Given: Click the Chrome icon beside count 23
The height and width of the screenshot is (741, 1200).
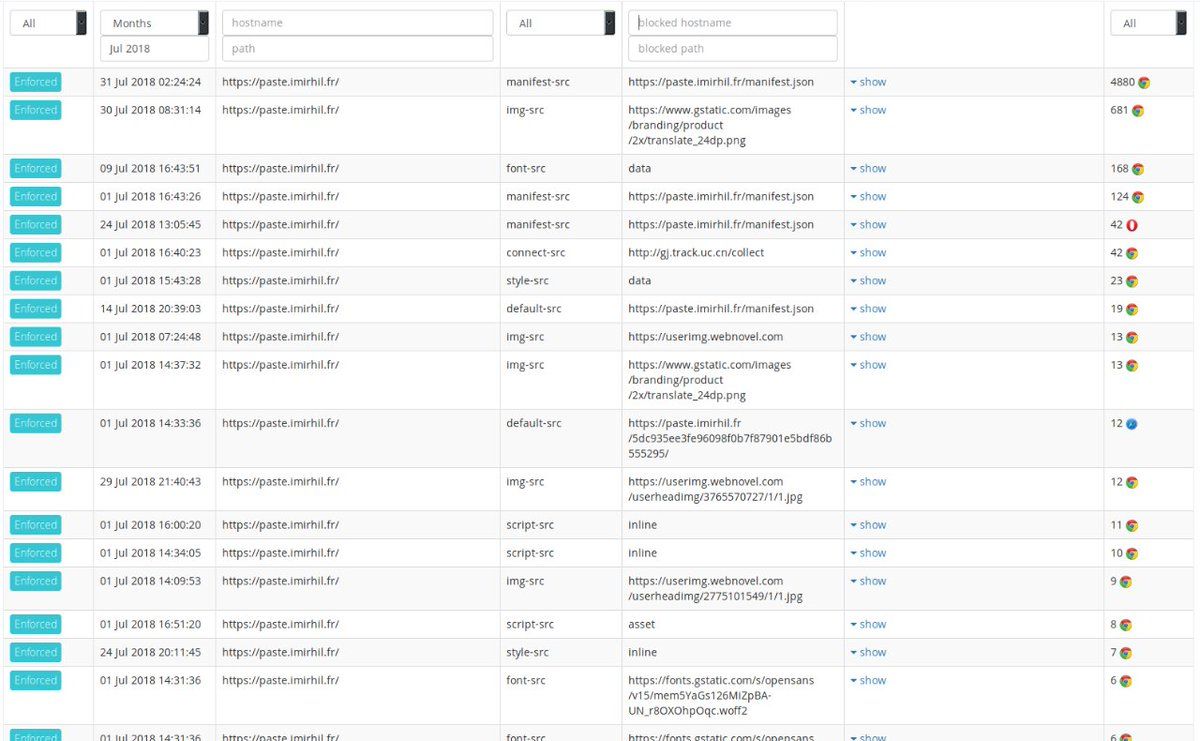Looking at the screenshot, I should [1132, 281].
